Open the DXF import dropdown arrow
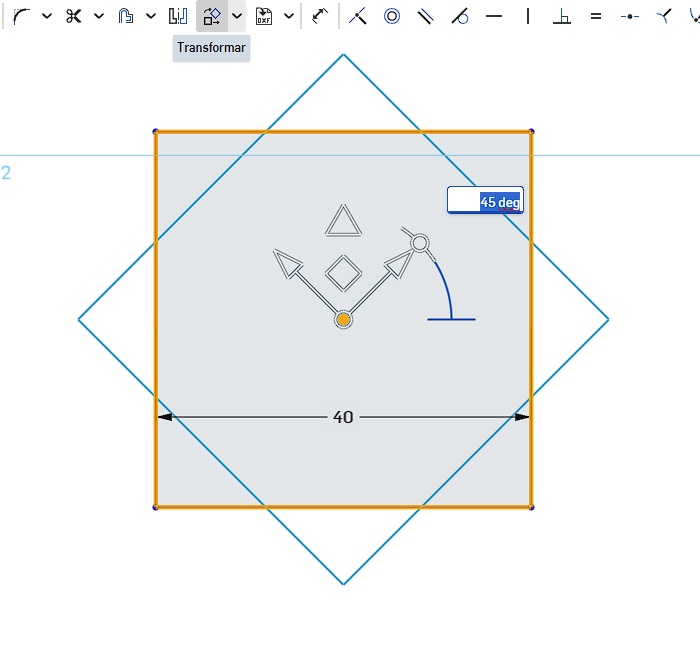Image resolution: width=700 pixels, height=648 pixels. [x=289, y=16]
